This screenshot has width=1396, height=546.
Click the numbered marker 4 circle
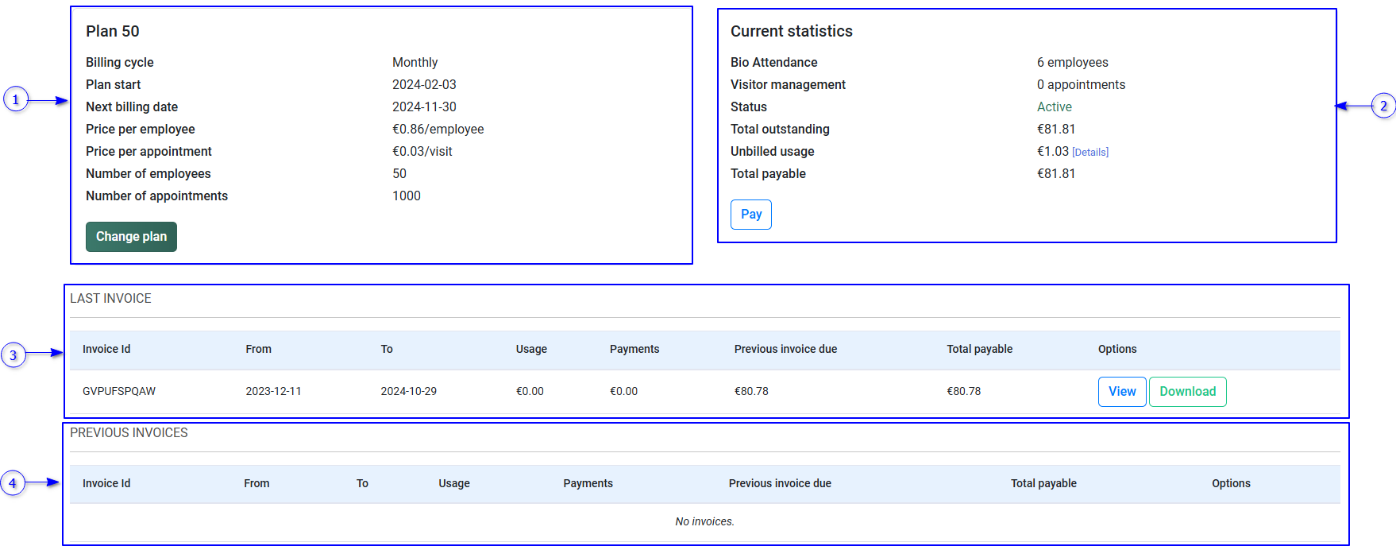[13, 484]
